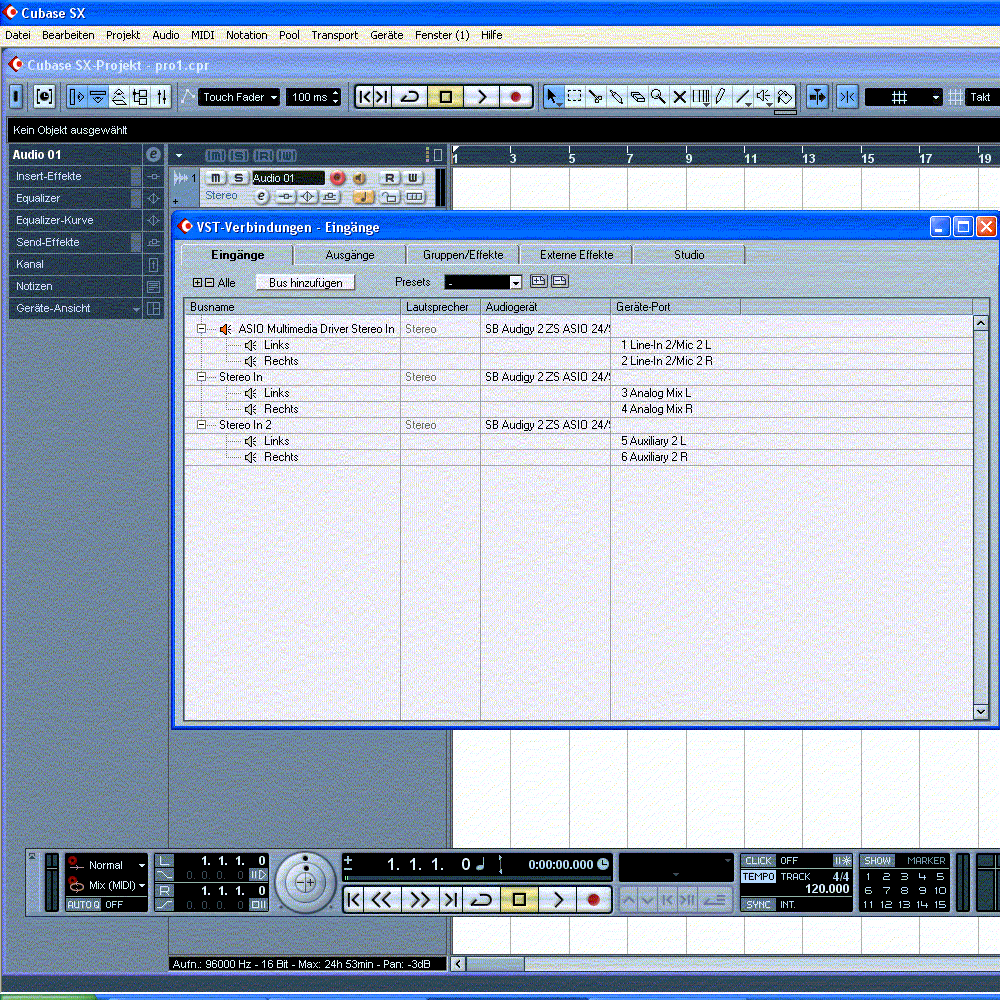Toggle input monitor on Audio 01 track

pos(359,178)
